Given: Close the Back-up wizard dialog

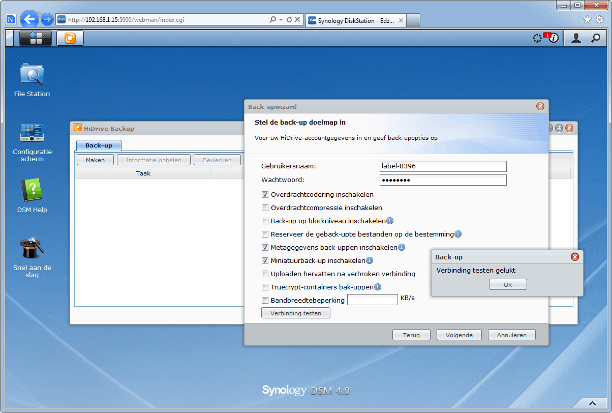Looking at the screenshot, I should tap(540, 106).
